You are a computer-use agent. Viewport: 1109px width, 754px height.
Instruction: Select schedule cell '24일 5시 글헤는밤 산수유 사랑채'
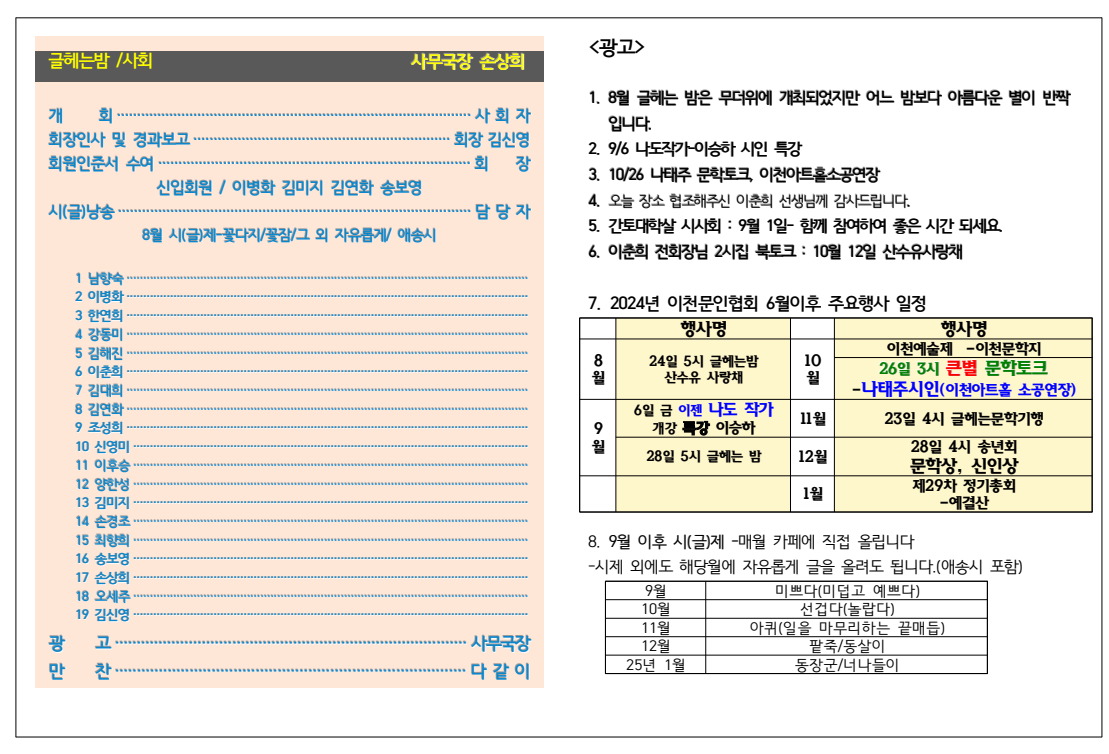[x=703, y=369]
